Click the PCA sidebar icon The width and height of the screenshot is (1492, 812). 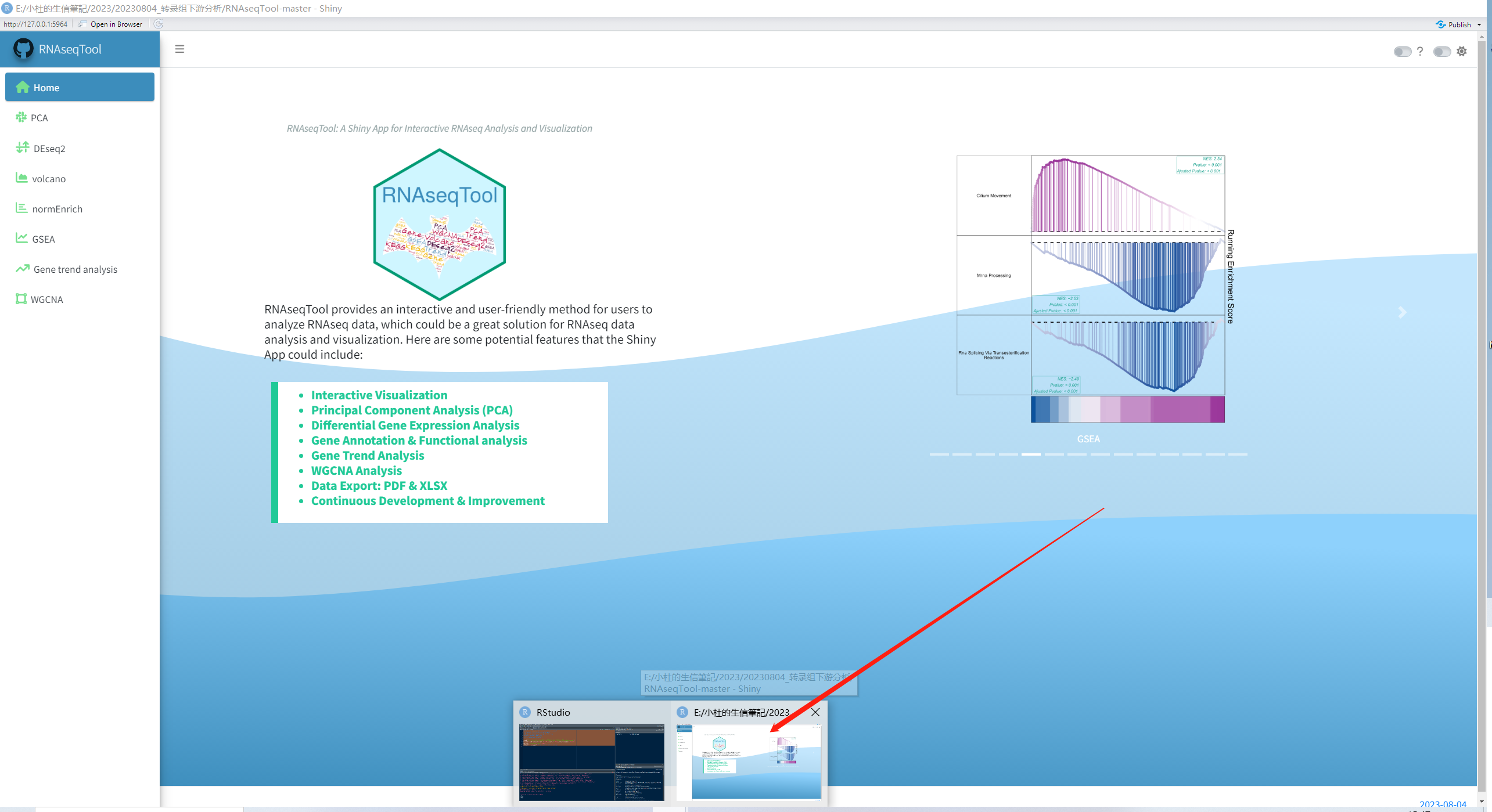click(x=21, y=117)
